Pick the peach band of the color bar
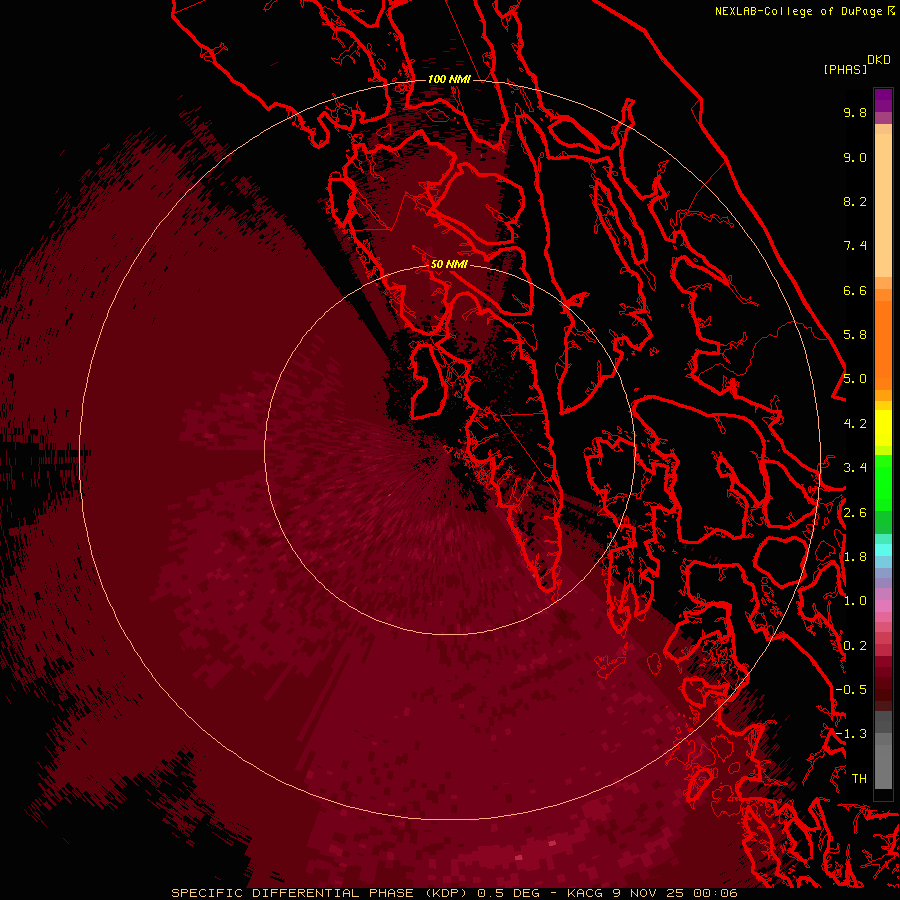This screenshot has width=900, height=900. [883, 207]
